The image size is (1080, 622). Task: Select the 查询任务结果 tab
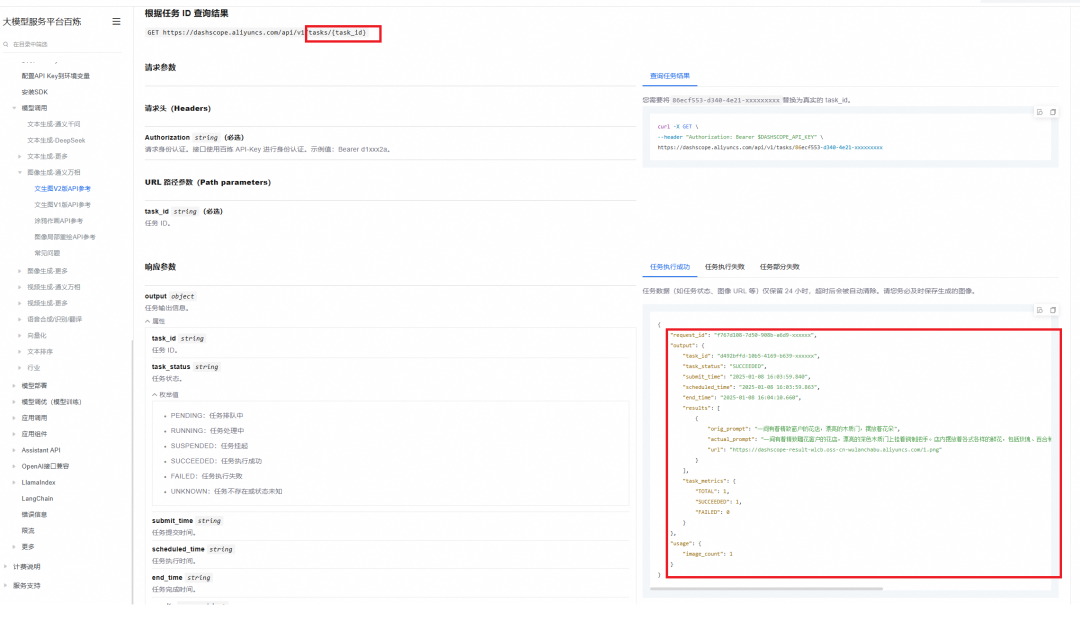click(669, 76)
